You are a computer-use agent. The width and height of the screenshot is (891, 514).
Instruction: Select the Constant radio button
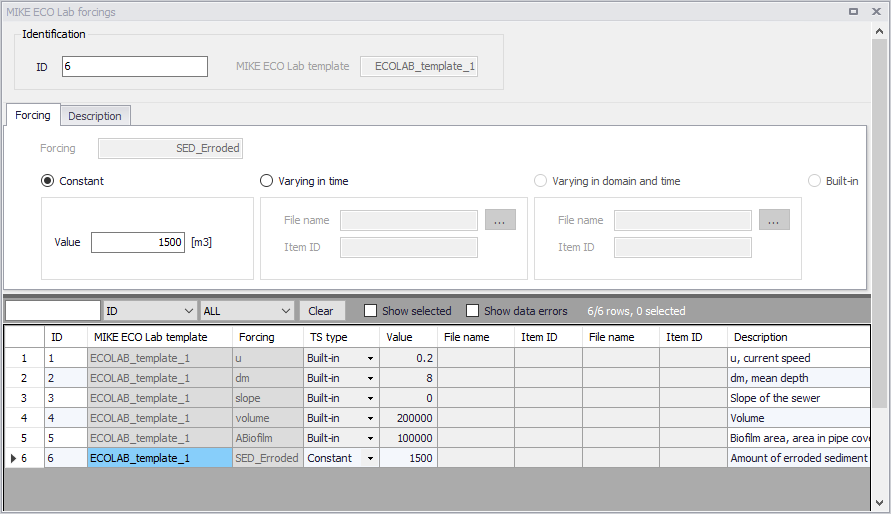48,181
